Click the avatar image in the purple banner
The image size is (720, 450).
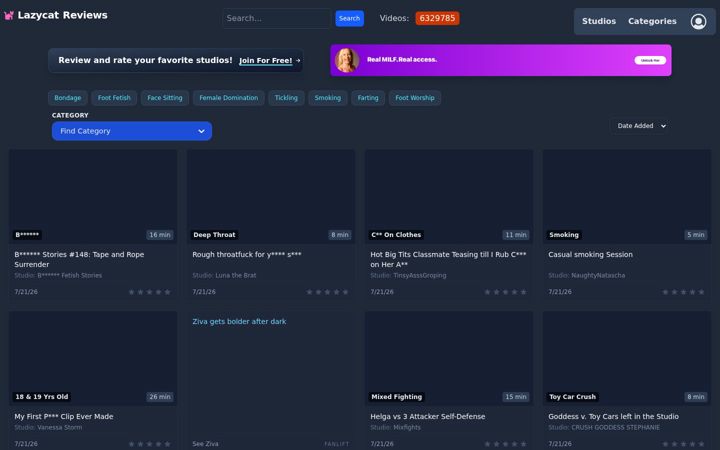[x=347, y=60]
